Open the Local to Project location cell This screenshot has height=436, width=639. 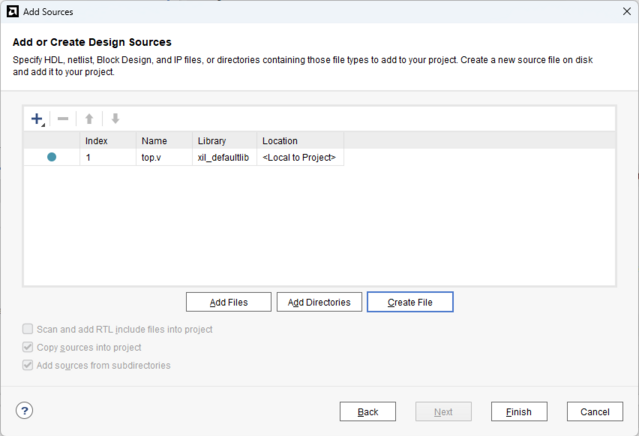point(300,157)
